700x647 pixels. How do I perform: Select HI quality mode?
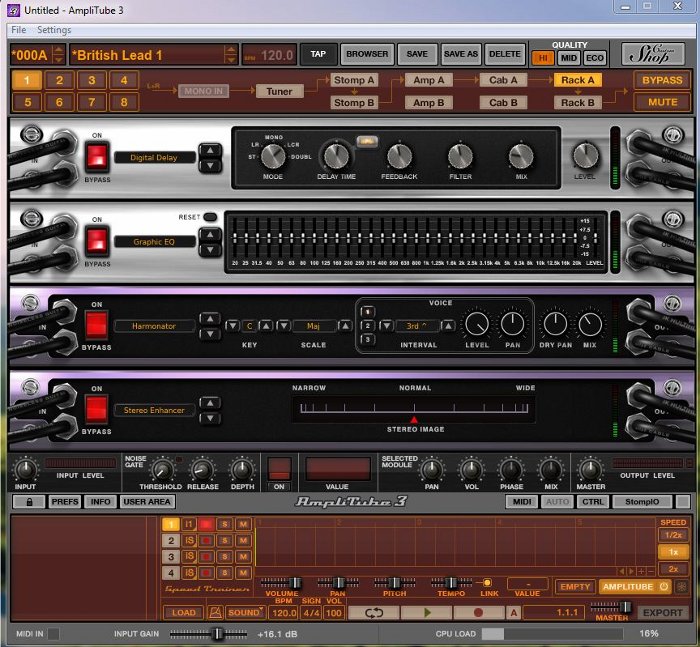[543, 58]
